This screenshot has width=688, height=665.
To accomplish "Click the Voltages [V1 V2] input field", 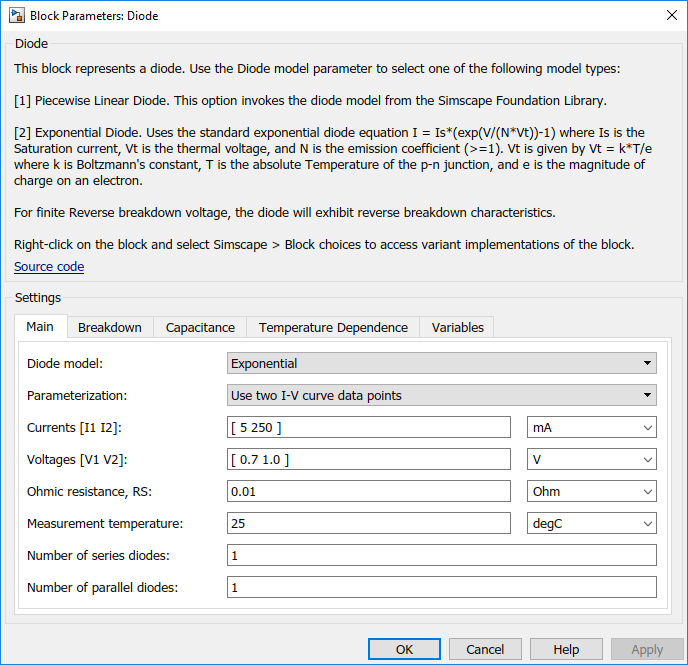I will tap(369, 459).
